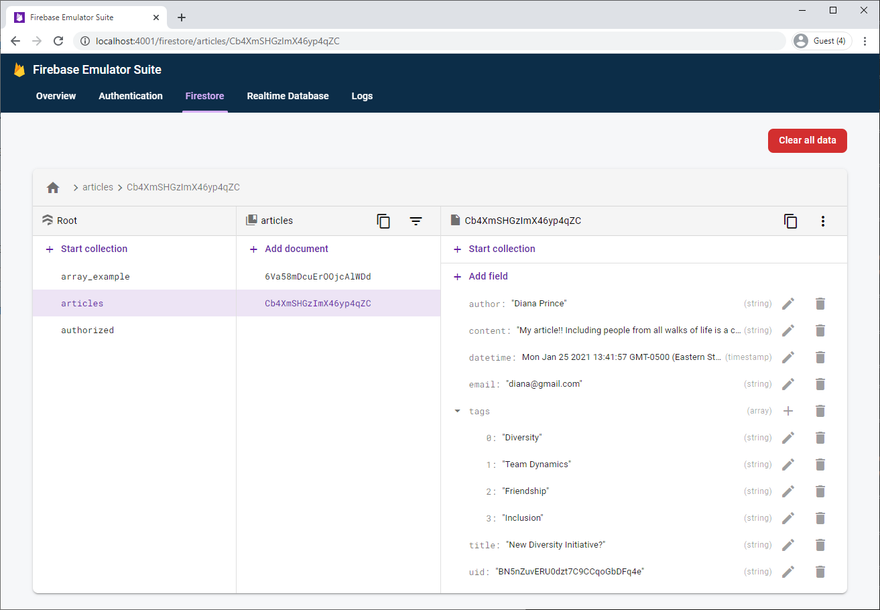This screenshot has width=880, height=610.
Task: Select the Firebase Emulator Suite browser tab
Action: tap(86, 17)
